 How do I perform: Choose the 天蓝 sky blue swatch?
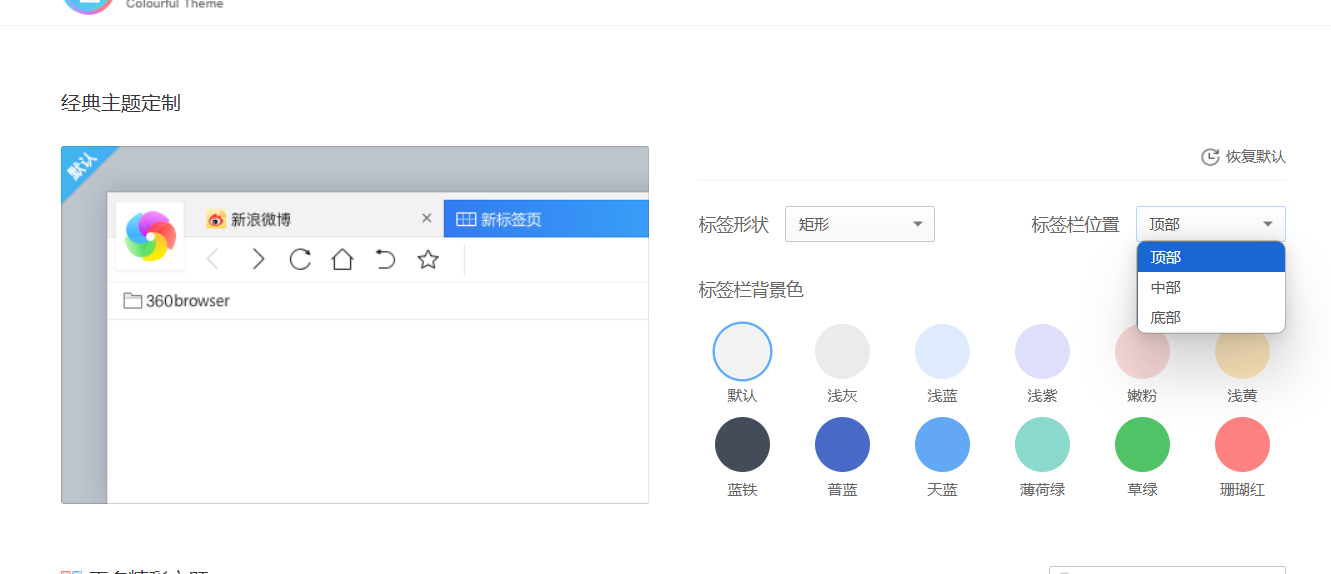click(x=942, y=445)
